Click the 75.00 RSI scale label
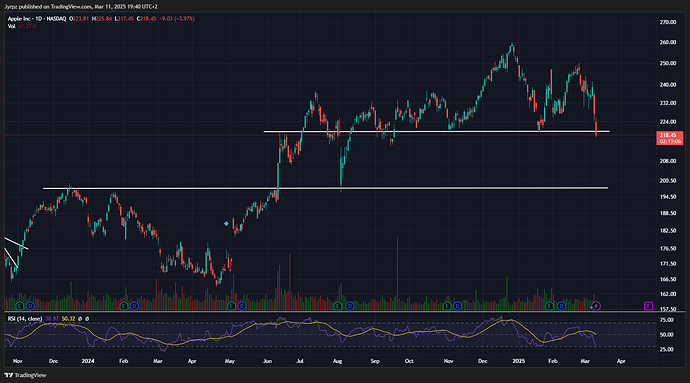Screen dimensions: 690x383 (x=667, y=320)
